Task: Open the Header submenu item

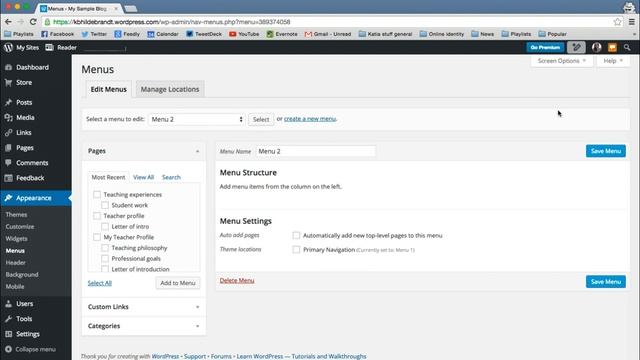Action: coord(16,263)
